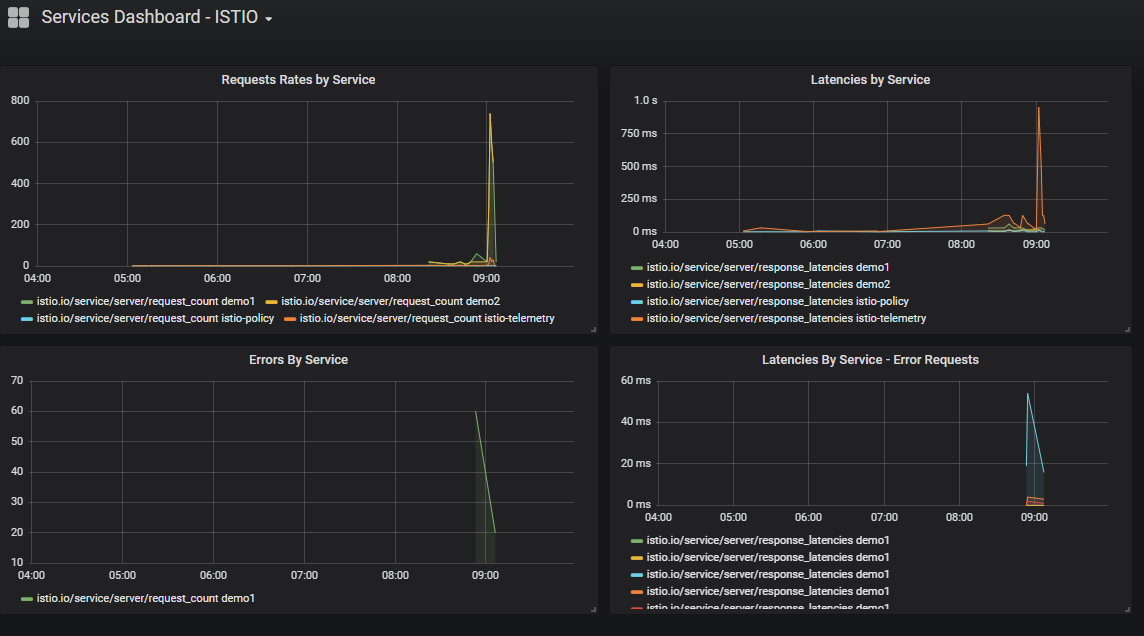Click resize handle of Requests Rates panel
1144x636 pixels.
(x=593, y=329)
